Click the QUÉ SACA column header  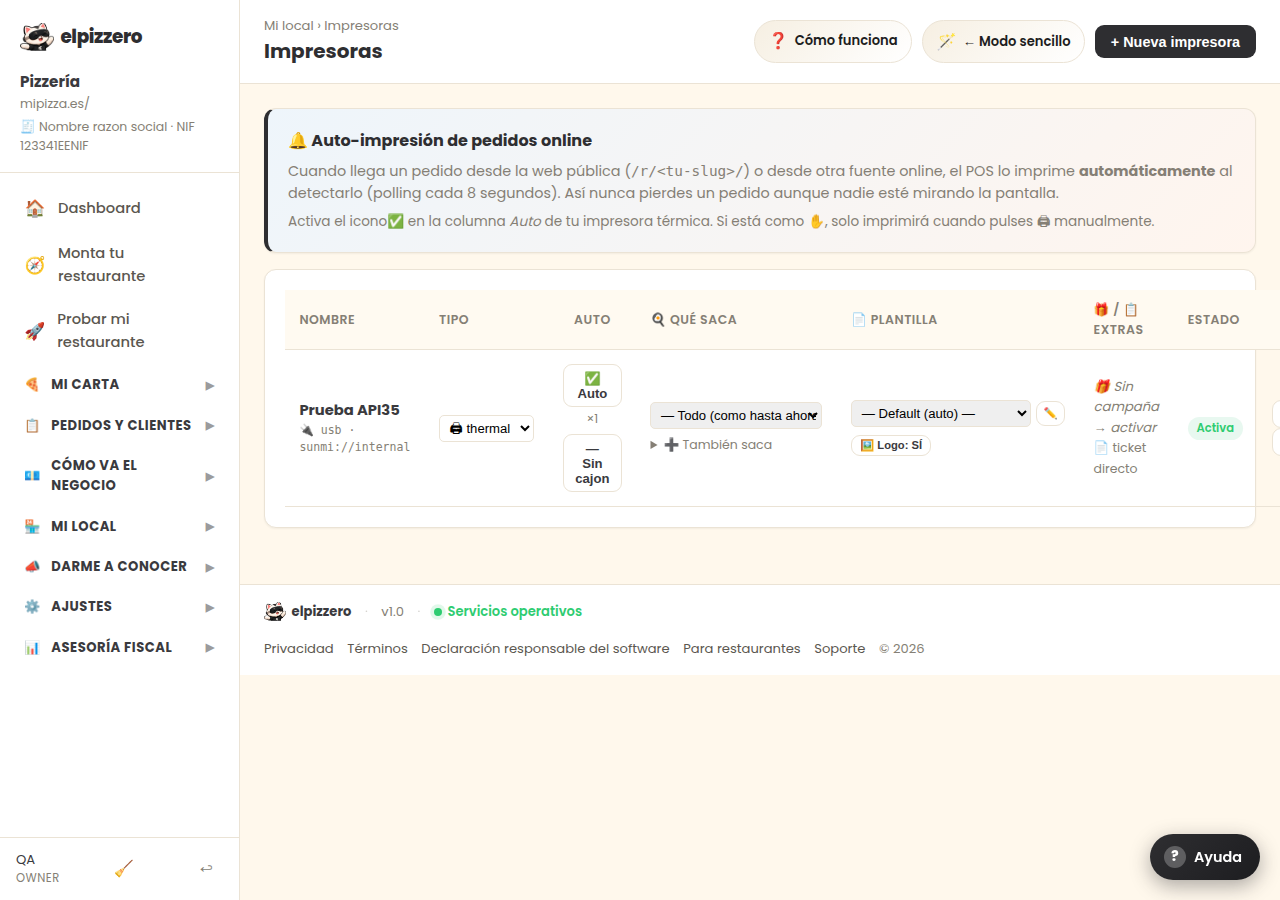[694, 320]
